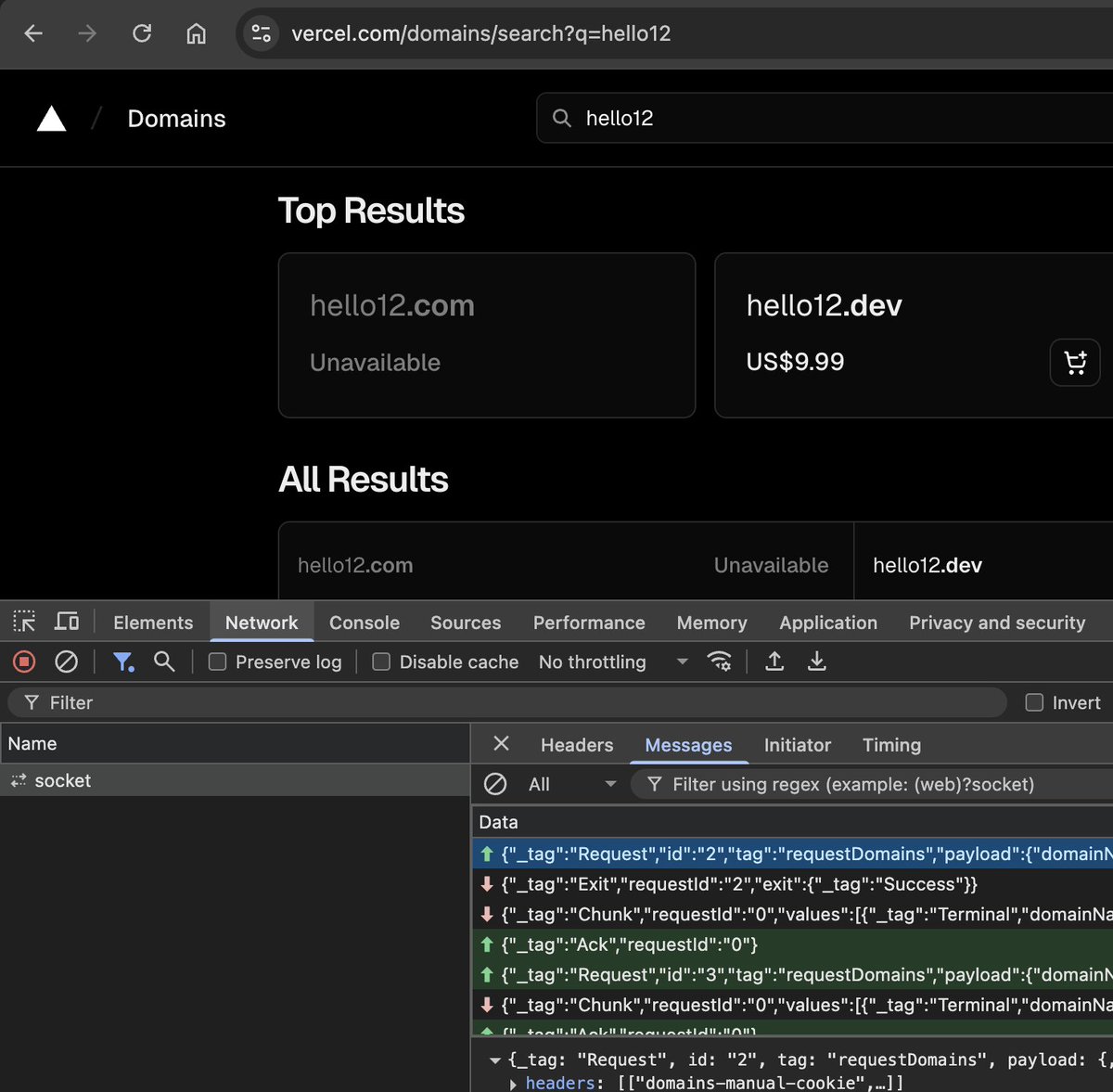
Task: Go back with the browser back arrow
Action: click(x=33, y=34)
